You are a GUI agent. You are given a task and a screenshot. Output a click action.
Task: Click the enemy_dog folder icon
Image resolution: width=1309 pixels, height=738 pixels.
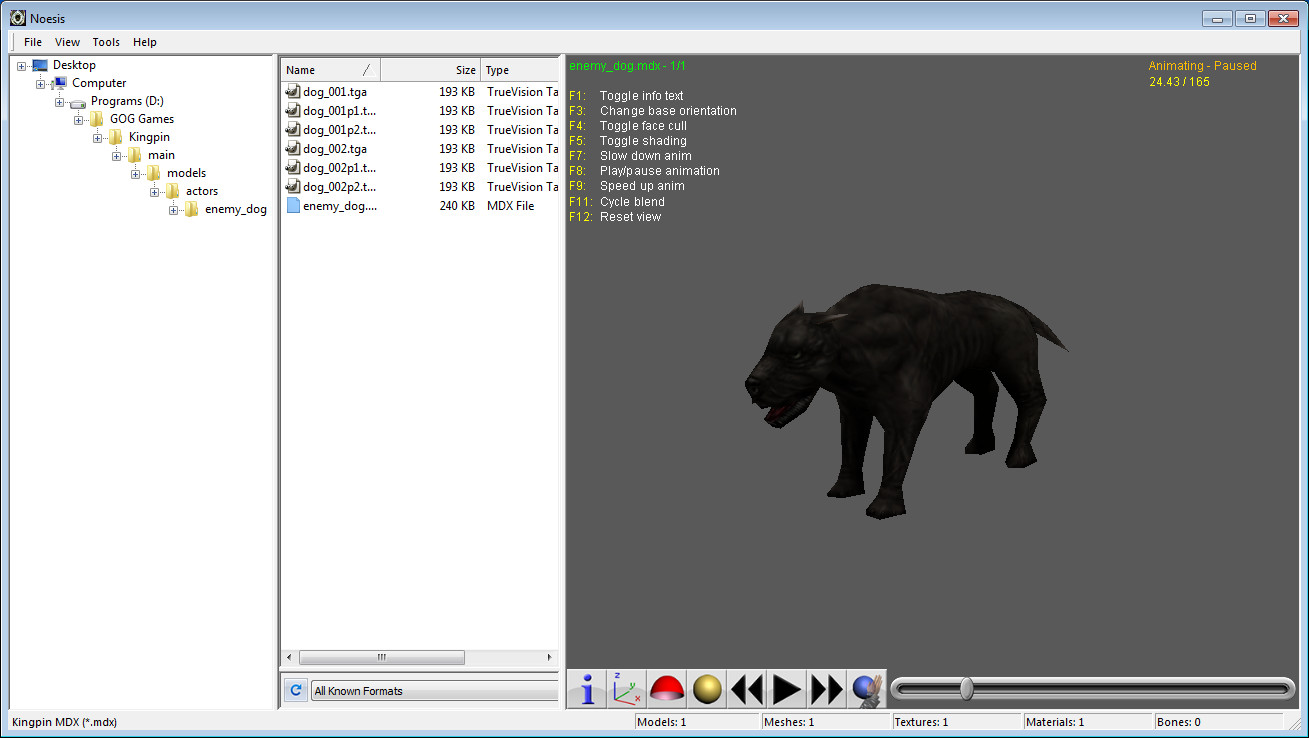(x=191, y=209)
